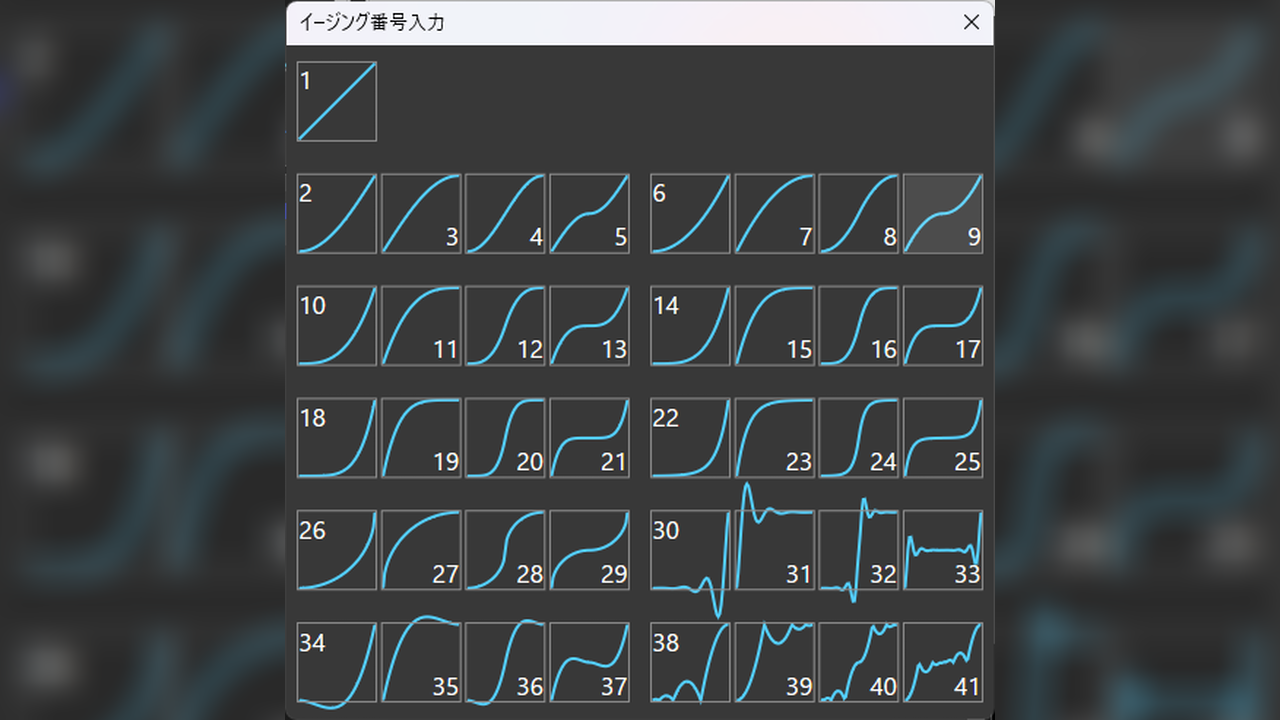Pick easing curve number 13
Viewport: 1280px width, 720px height.
point(589,325)
